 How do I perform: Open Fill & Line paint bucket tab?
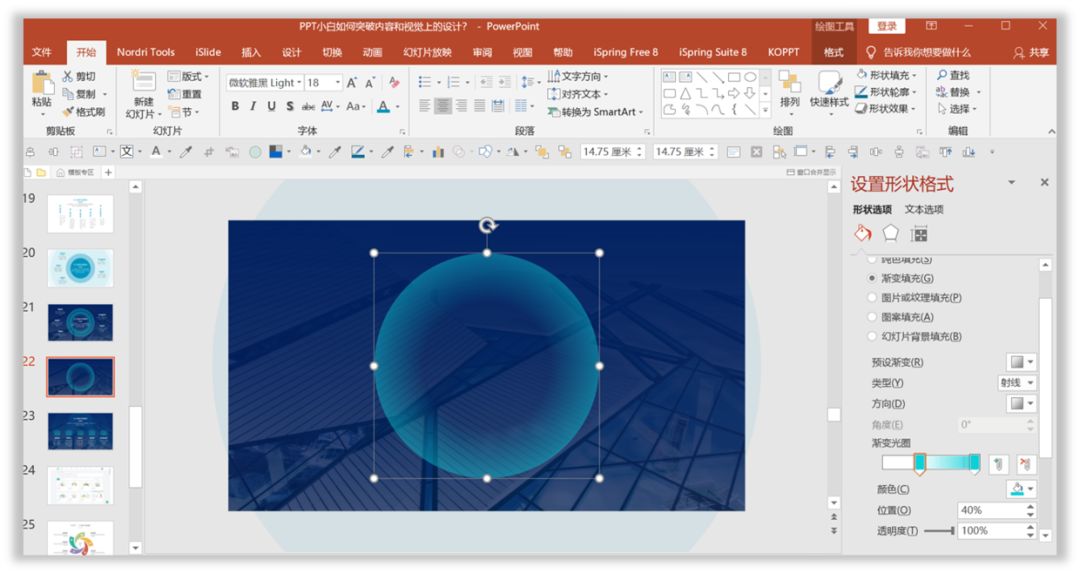(862, 234)
